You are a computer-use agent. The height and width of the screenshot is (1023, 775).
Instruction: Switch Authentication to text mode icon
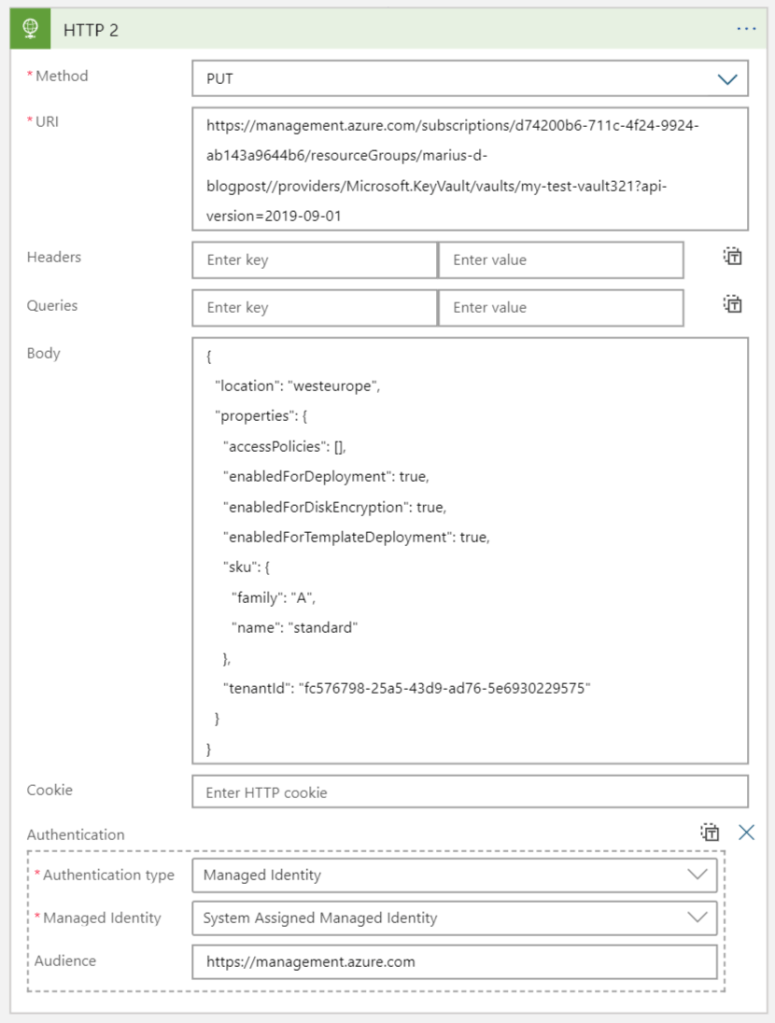point(710,832)
